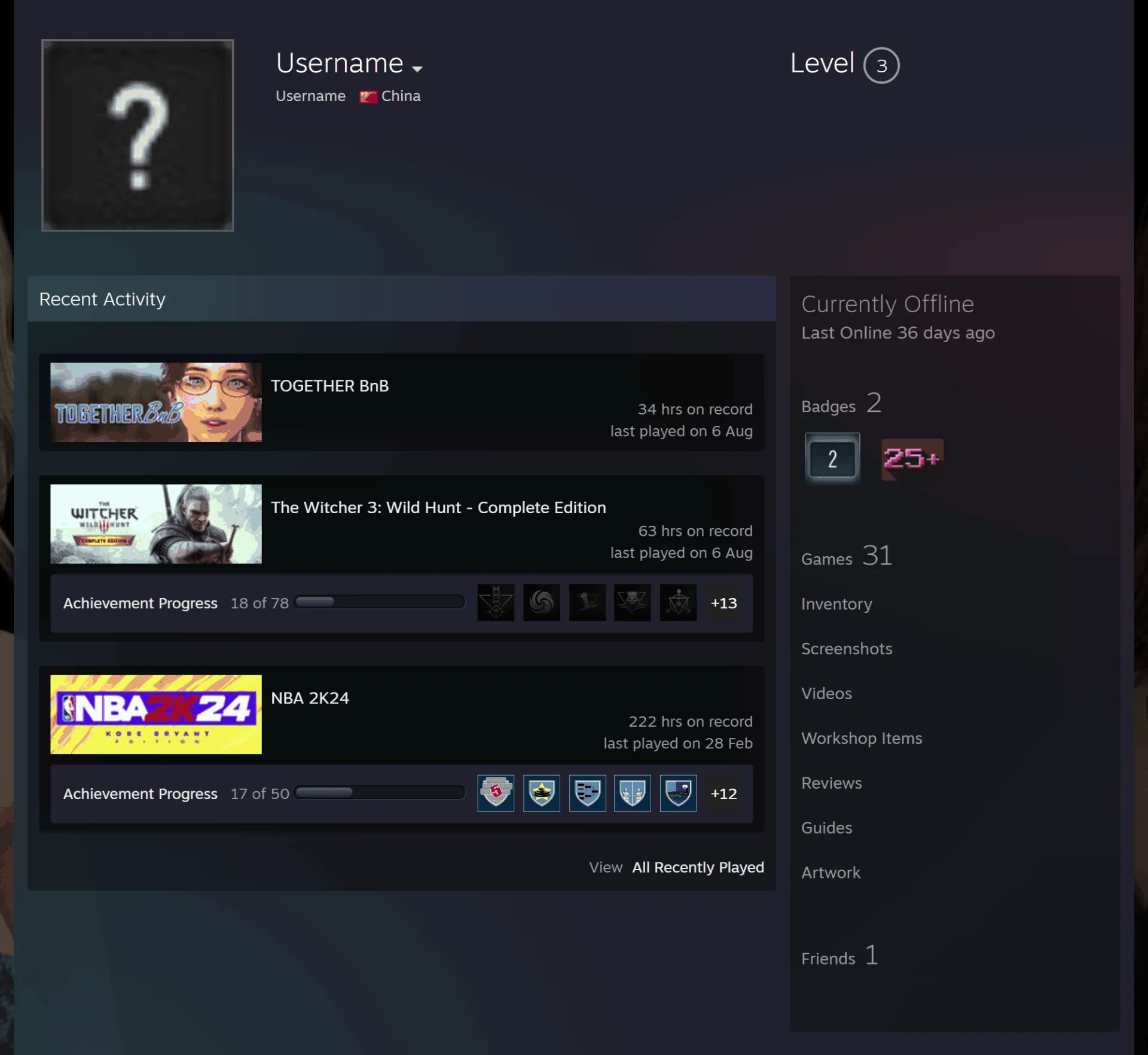Open the Games 31 list
The image size is (1148, 1055).
pyautogui.click(x=847, y=557)
